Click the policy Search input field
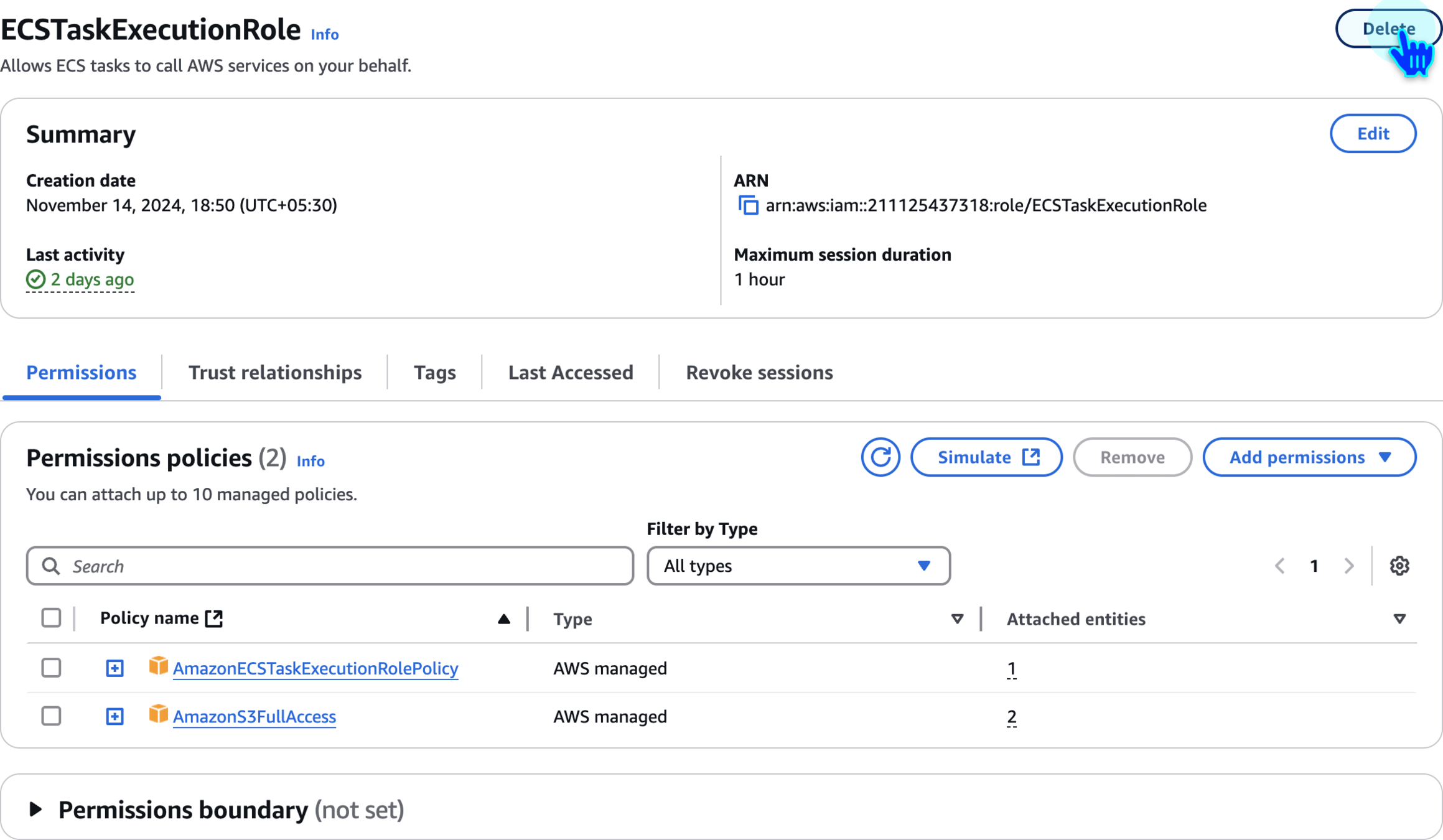The height and width of the screenshot is (840, 1443). pos(330,566)
